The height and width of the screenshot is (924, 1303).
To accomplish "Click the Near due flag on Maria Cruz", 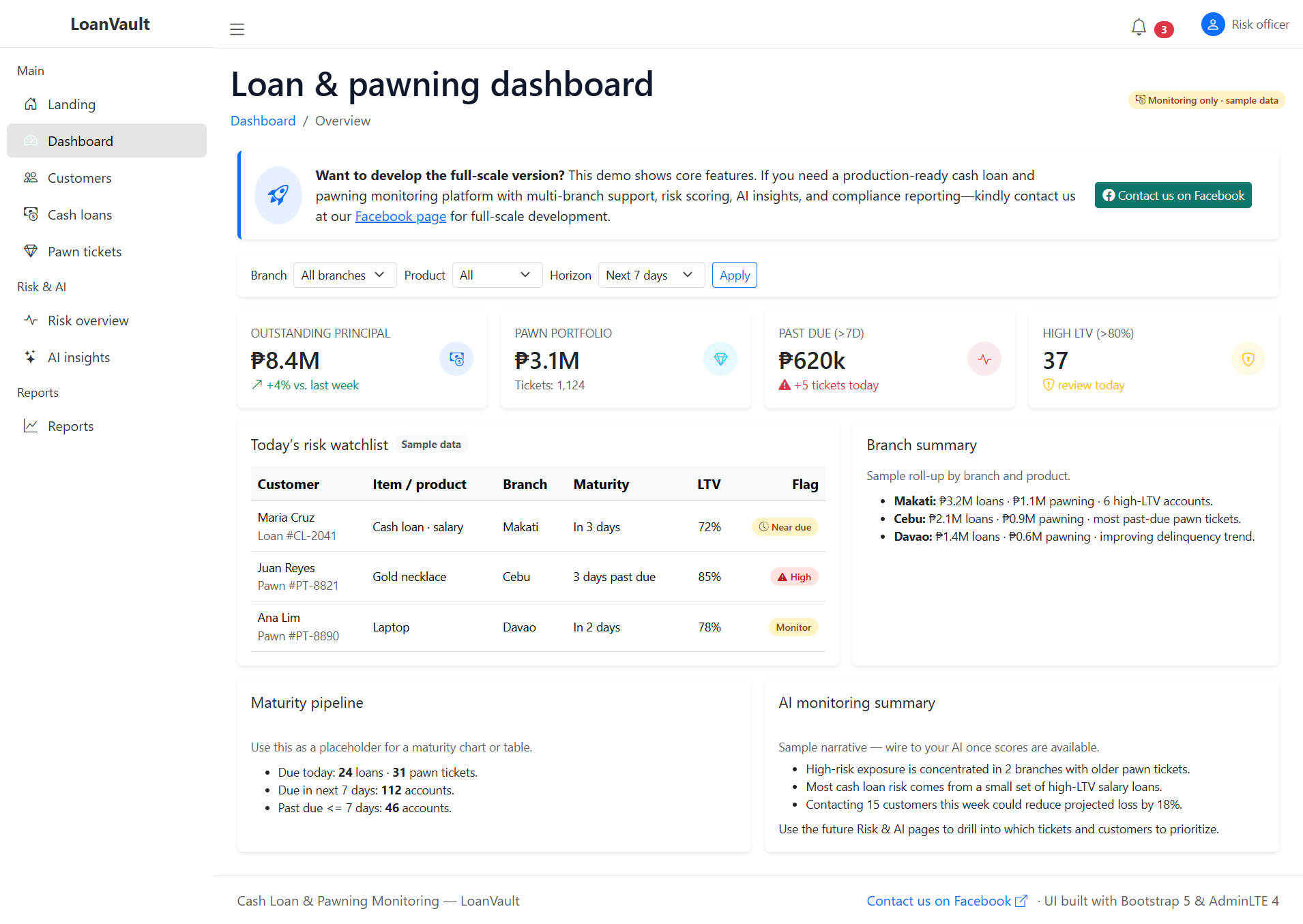I will pyautogui.click(x=785, y=526).
